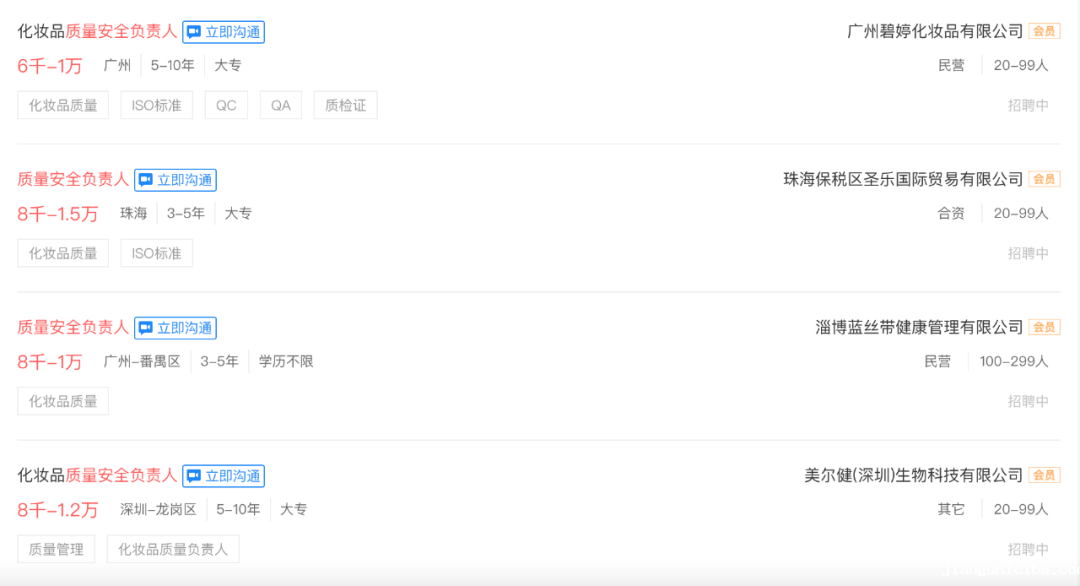Select the QA tag in first listing
The width and height of the screenshot is (1080, 586).
point(280,105)
